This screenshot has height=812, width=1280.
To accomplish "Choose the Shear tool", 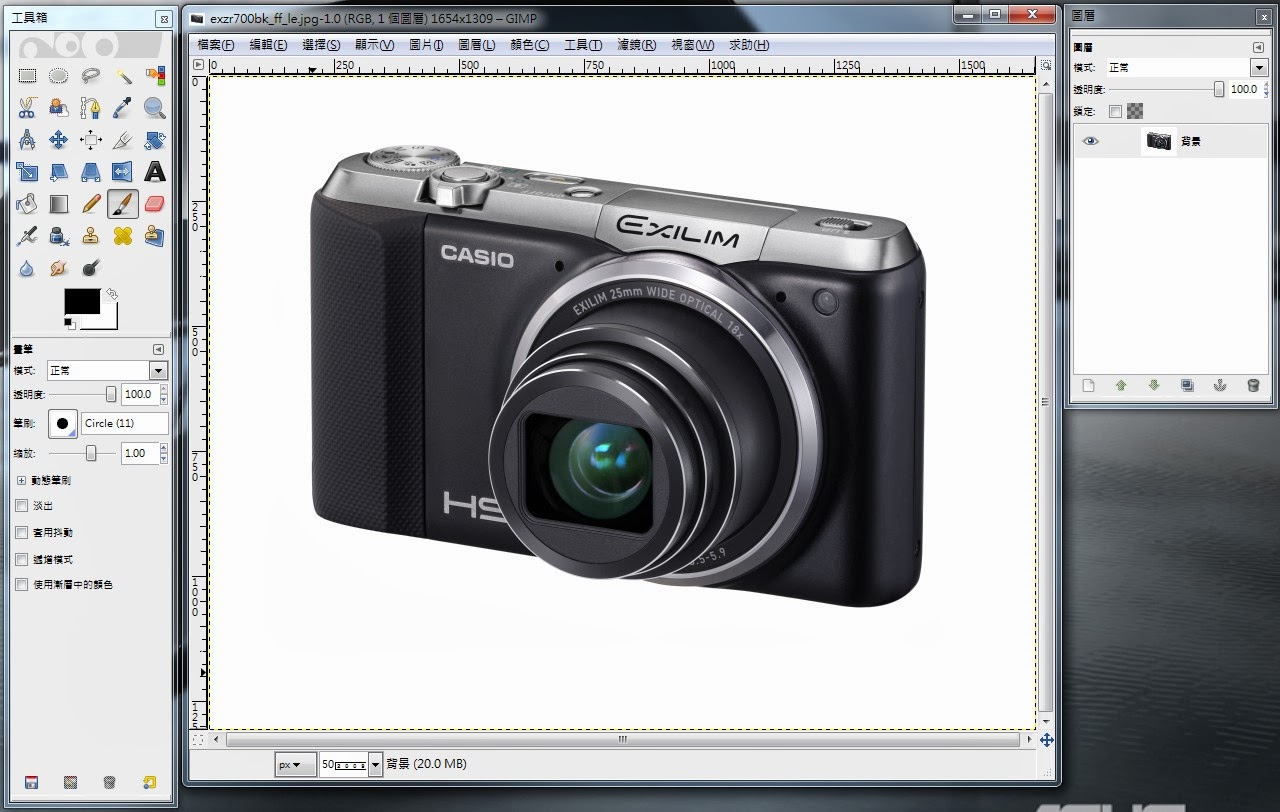I will coord(59,171).
